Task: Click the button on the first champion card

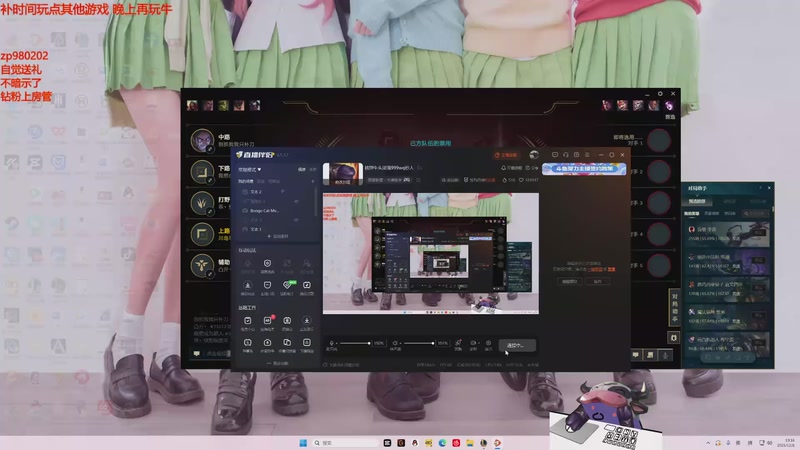Action: [x=759, y=232]
